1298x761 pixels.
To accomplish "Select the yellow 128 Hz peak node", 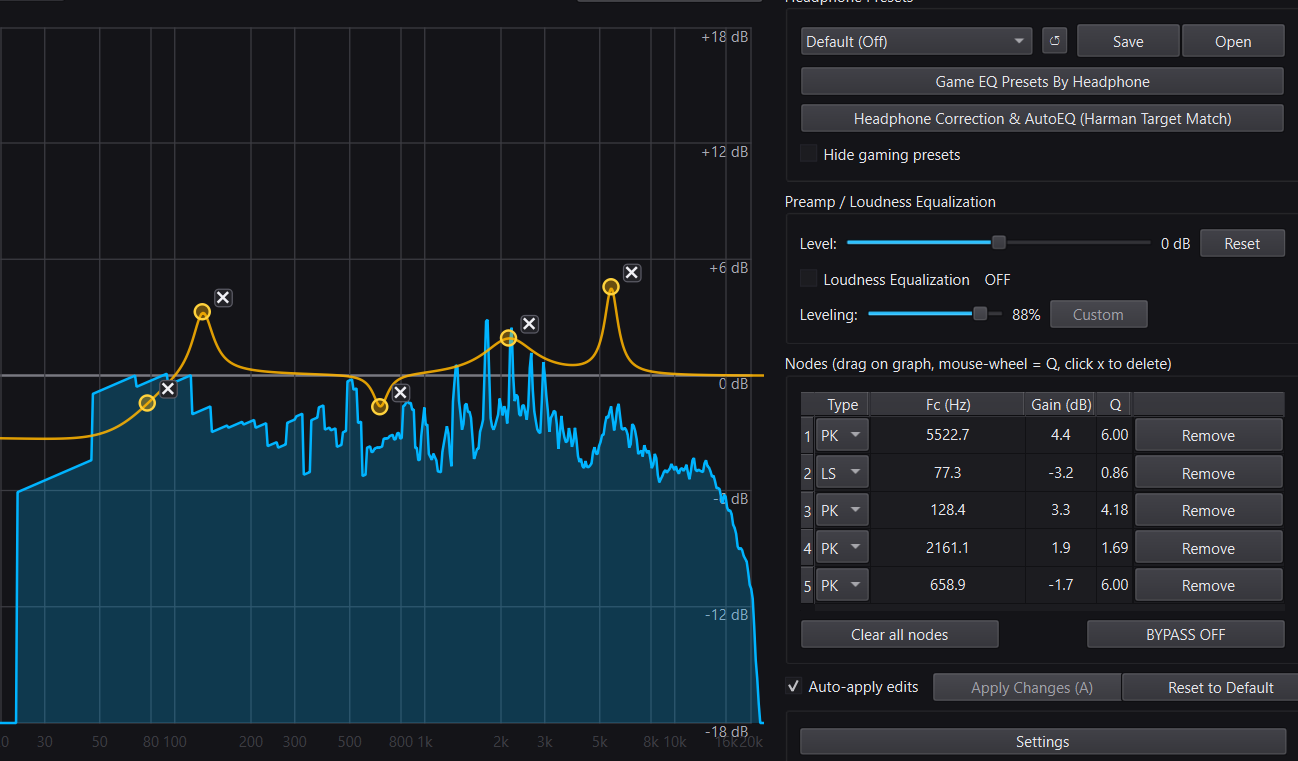I will point(202,312).
